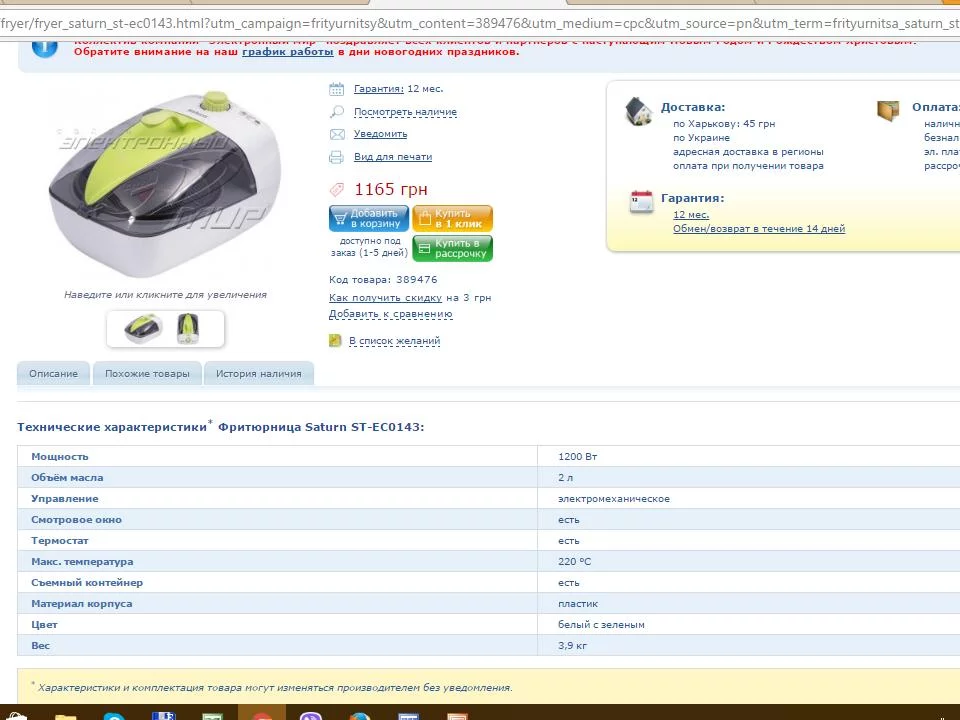Open the Вид для печати link

(x=392, y=157)
